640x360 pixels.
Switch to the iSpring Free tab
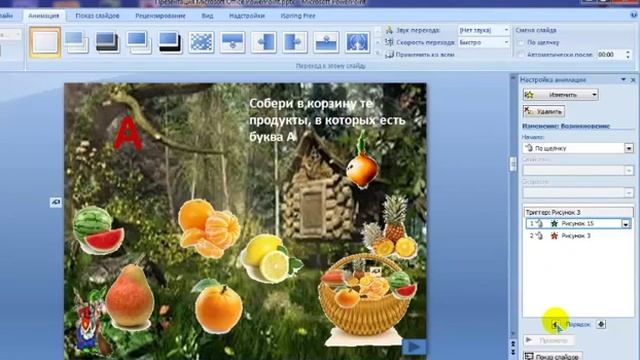point(298,16)
